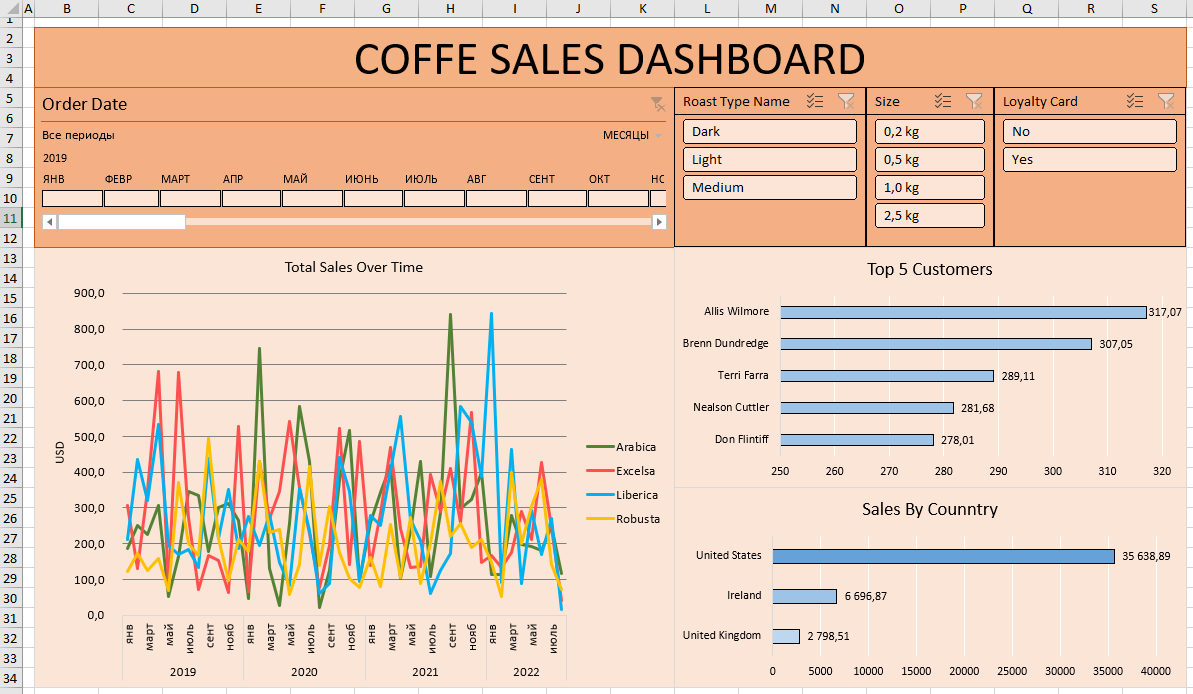Clear the Loyalty Card slicer filter
The image size is (1193, 694).
coord(1166,101)
